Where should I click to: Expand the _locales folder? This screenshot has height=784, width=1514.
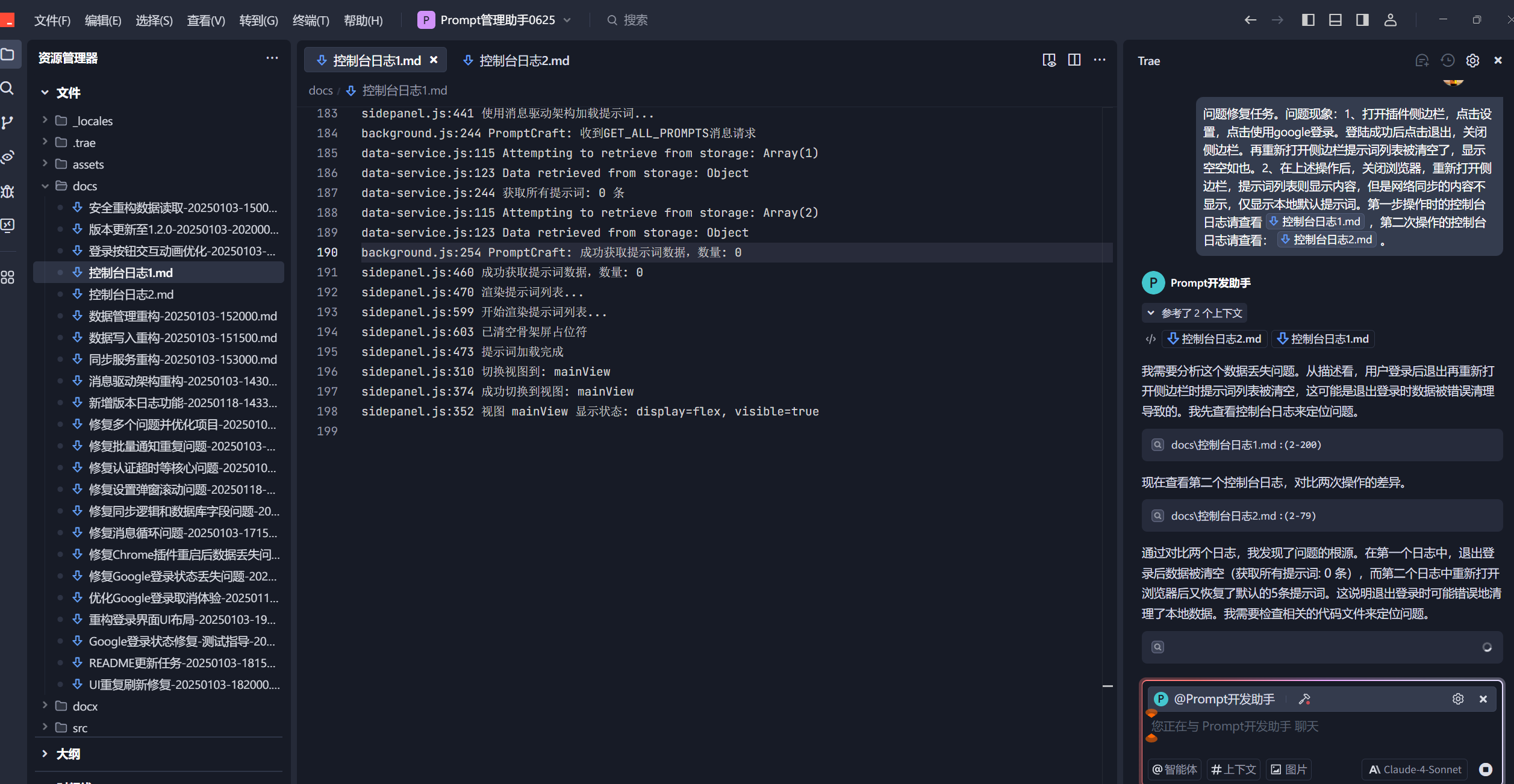click(x=45, y=120)
